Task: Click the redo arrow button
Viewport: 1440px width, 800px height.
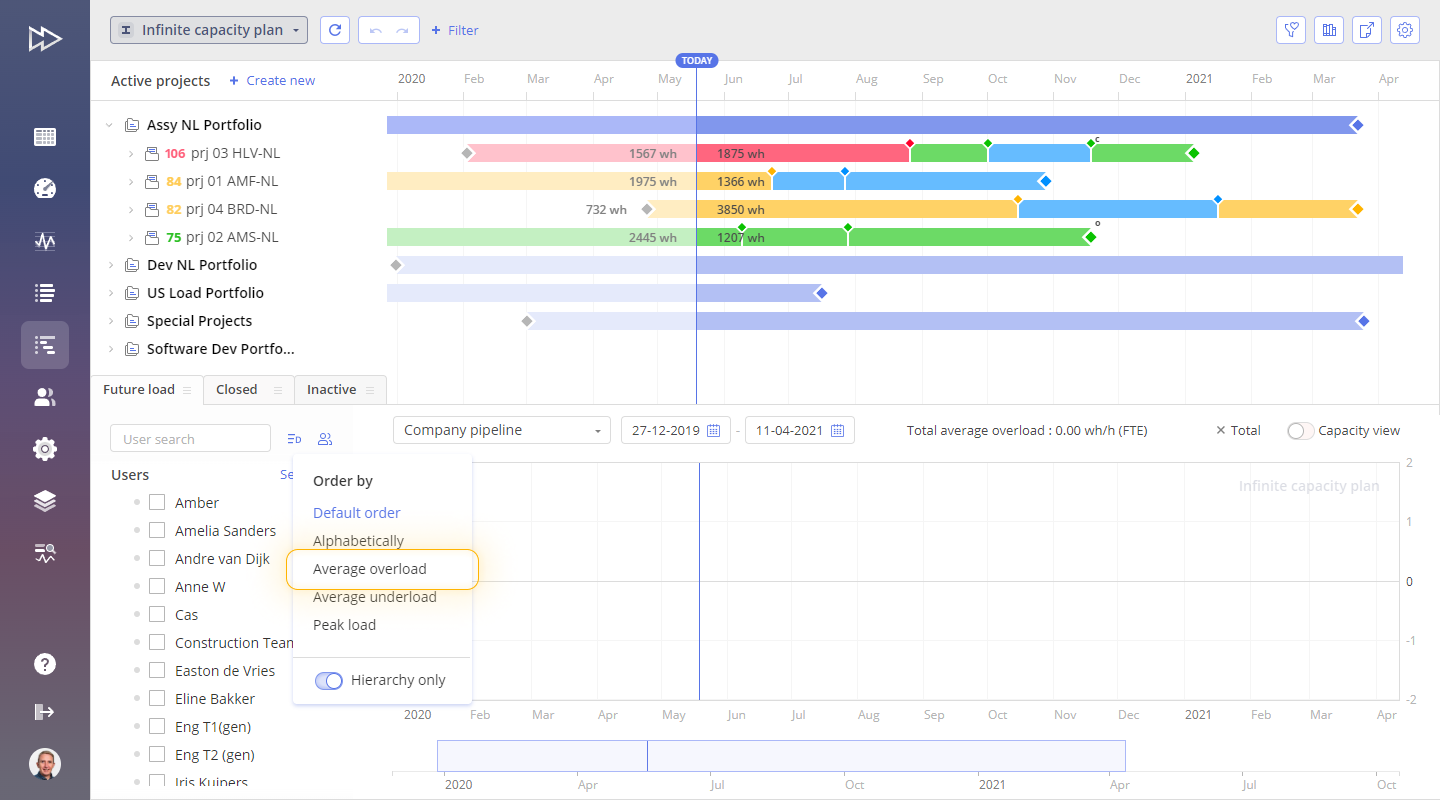Action: 403,30
